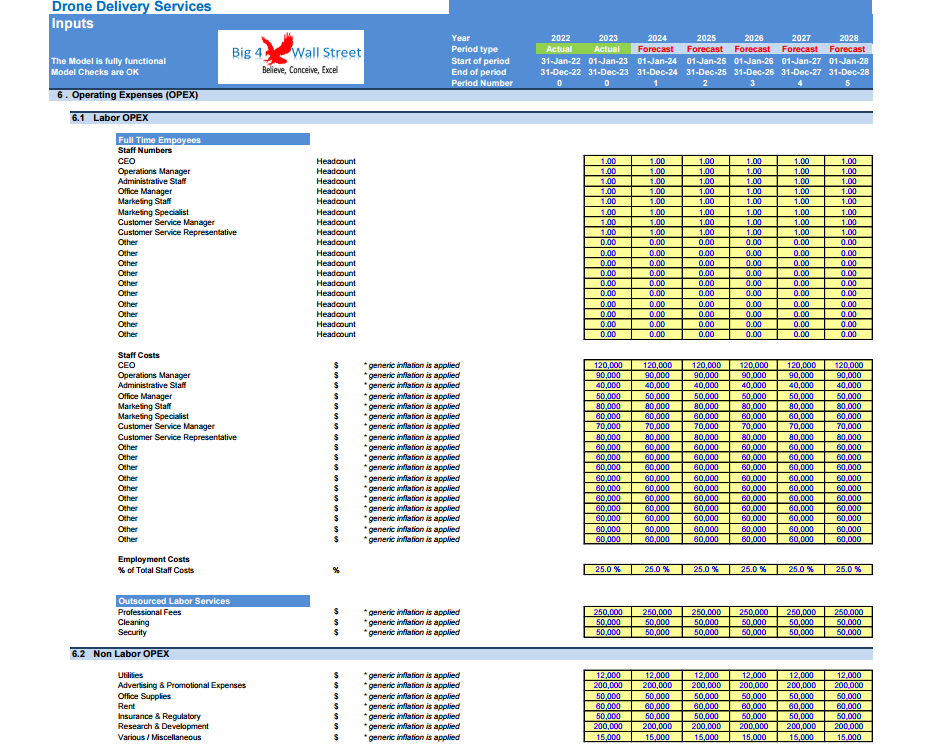Select Professional Fees cell for 2023
The width and height of the screenshot is (932, 744).
point(607,612)
